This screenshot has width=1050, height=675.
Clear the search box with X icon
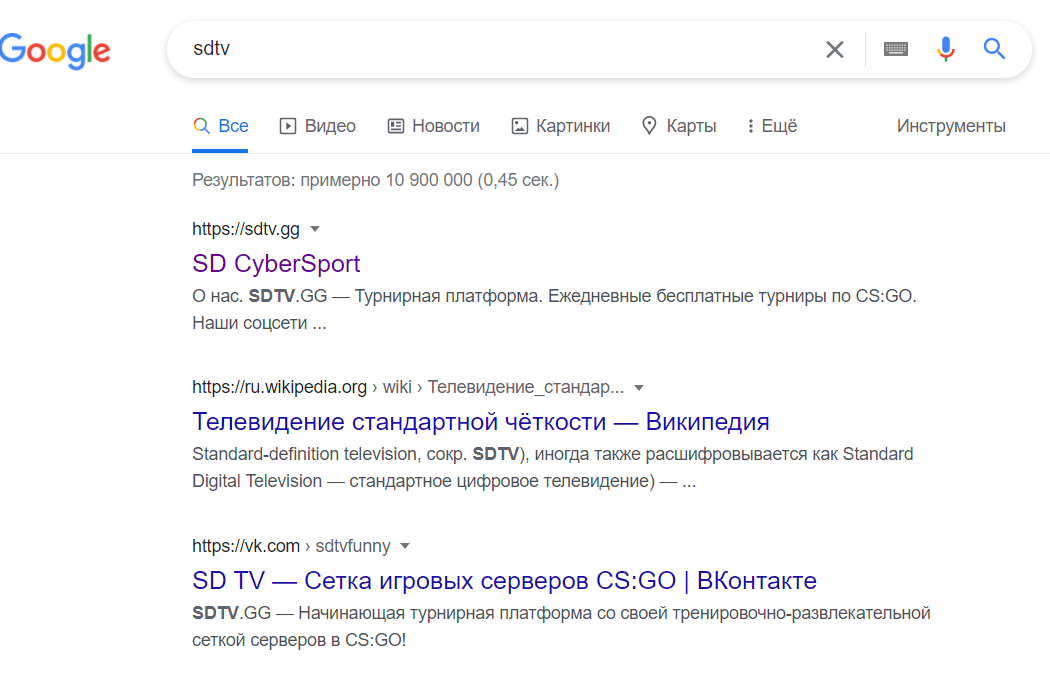[834, 50]
